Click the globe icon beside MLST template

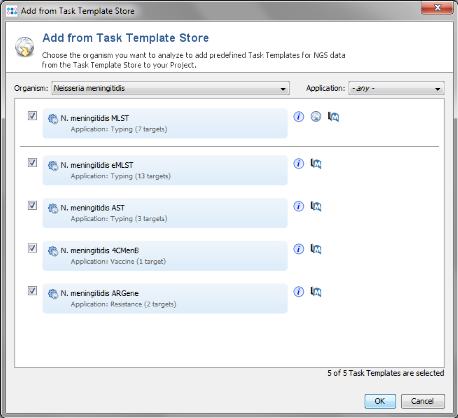[316, 117]
